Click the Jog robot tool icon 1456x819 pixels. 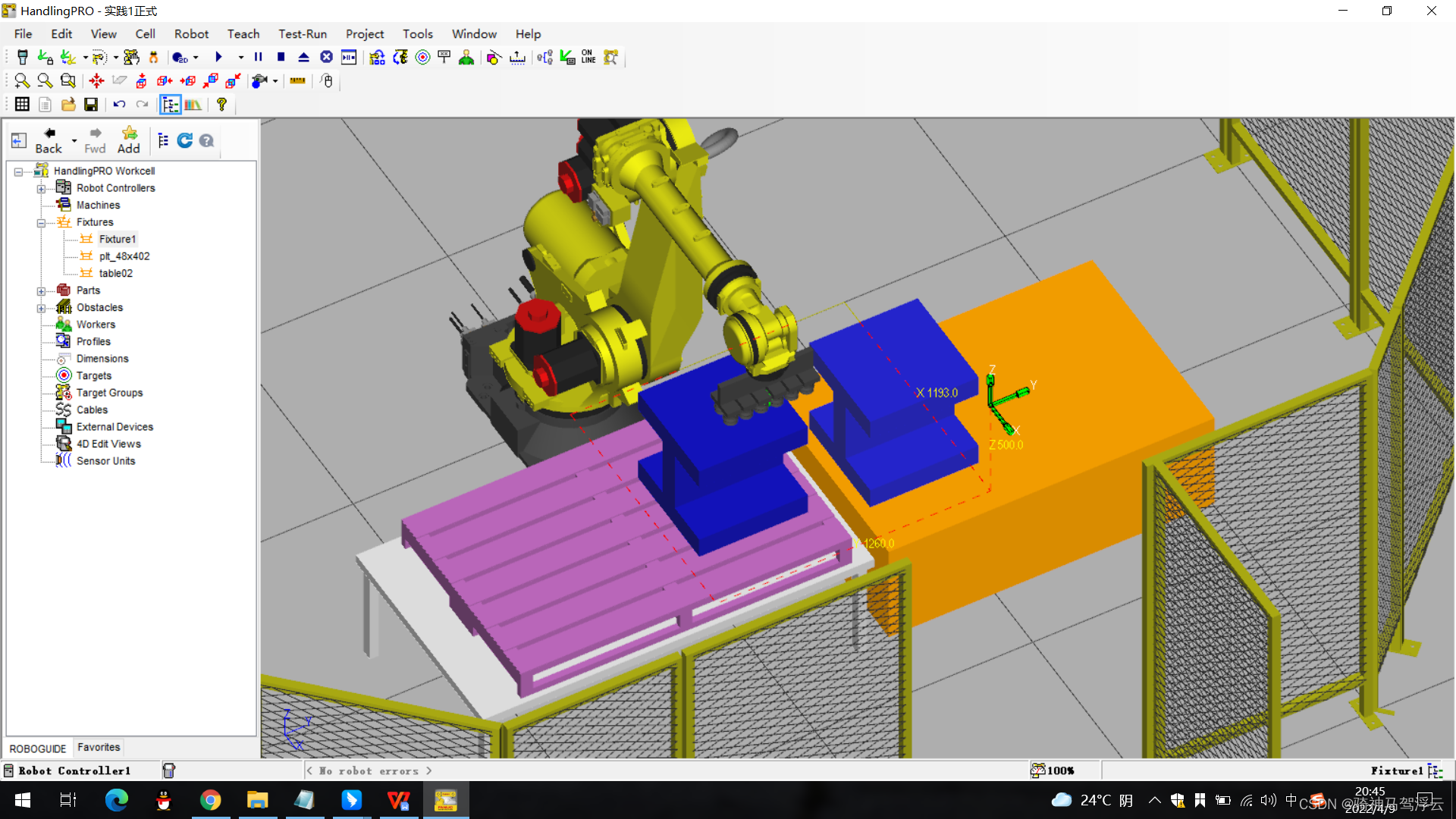point(130,58)
